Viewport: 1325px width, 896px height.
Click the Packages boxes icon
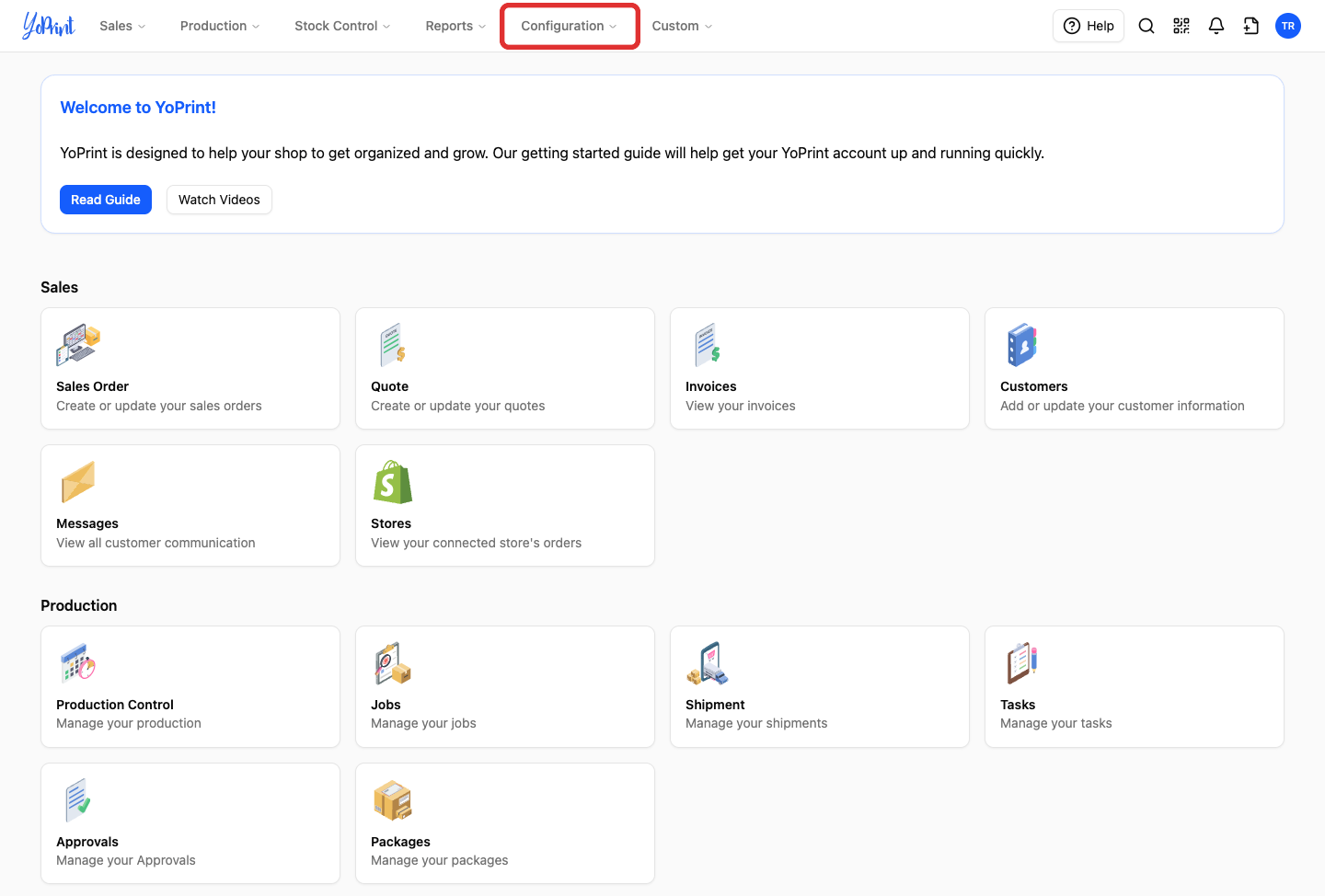tap(393, 800)
